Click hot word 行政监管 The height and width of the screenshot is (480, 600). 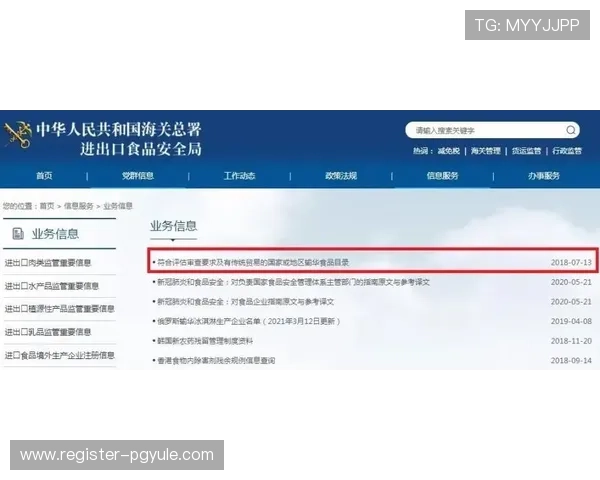567,151
